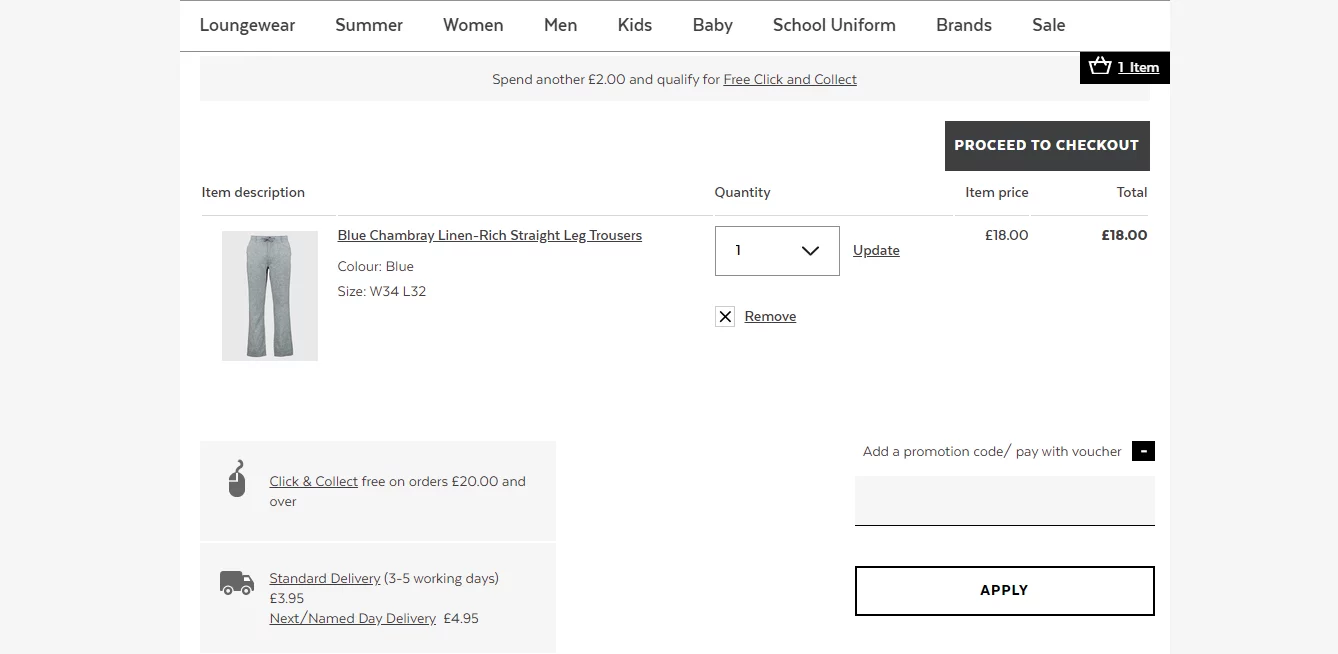Image resolution: width=1338 pixels, height=654 pixels.
Task: Click the Update quantity link
Action: point(876,251)
